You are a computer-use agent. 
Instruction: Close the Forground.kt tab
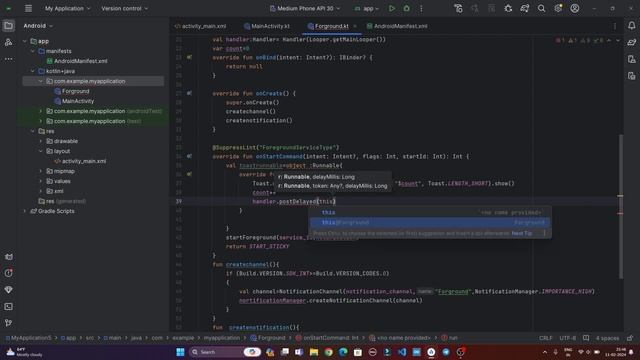pyautogui.click(x=355, y=26)
